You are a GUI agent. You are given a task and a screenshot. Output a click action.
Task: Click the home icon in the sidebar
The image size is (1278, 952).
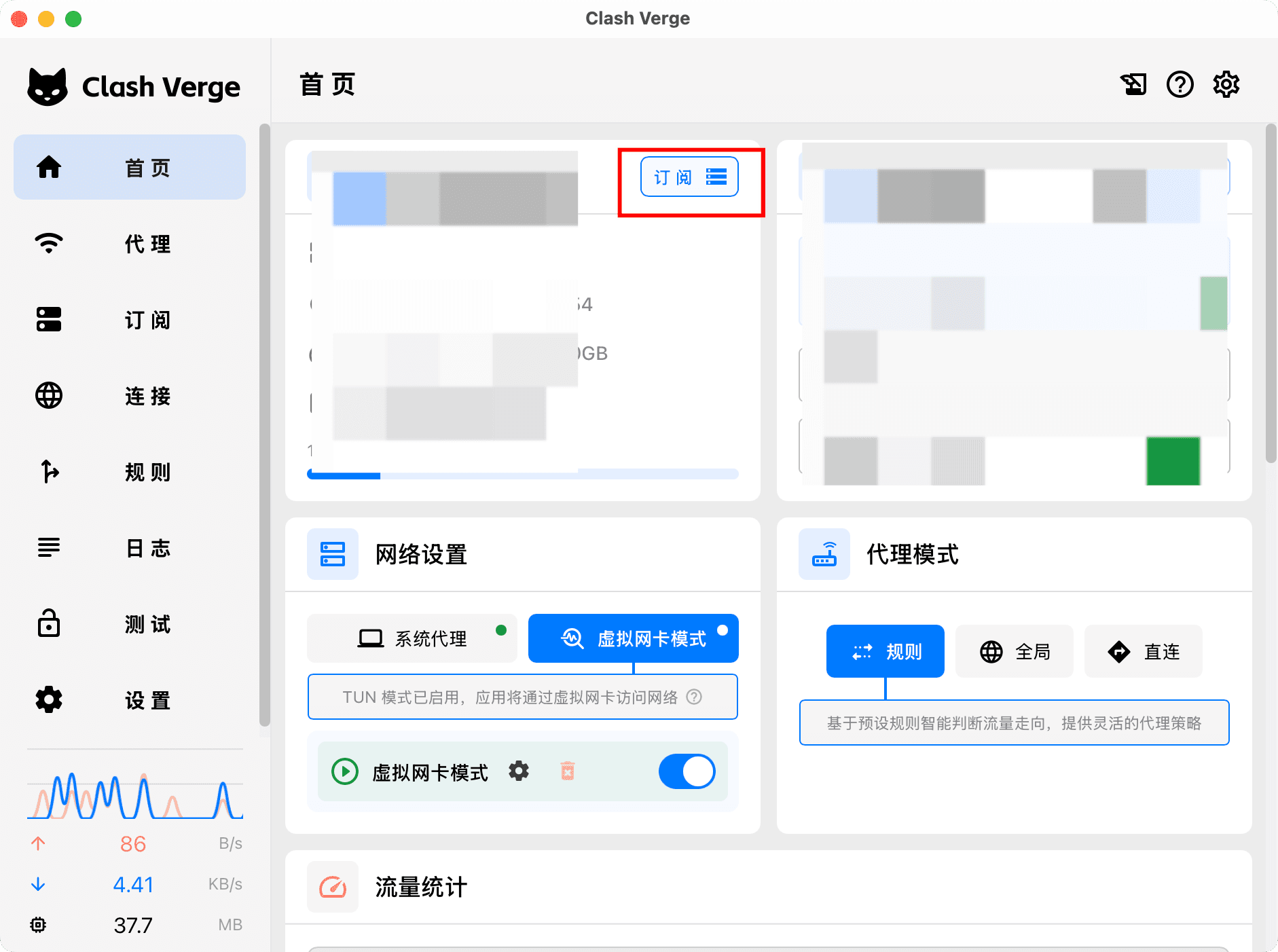click(49, 167)
